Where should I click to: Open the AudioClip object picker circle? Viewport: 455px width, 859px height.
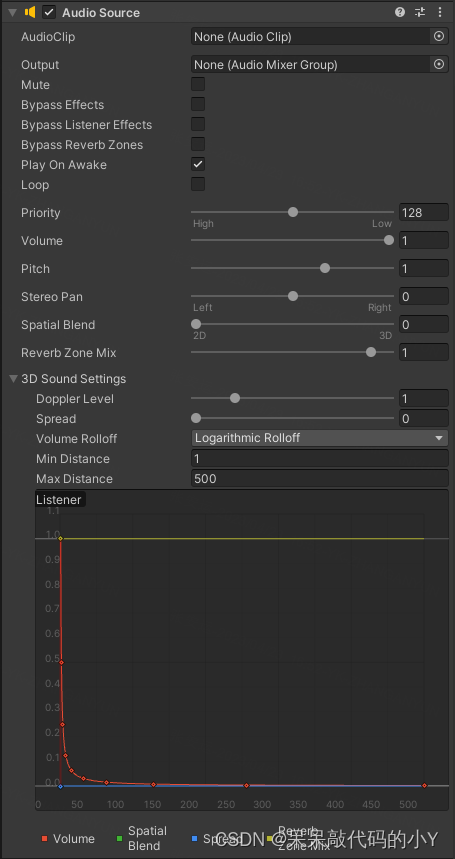(439, 36)
